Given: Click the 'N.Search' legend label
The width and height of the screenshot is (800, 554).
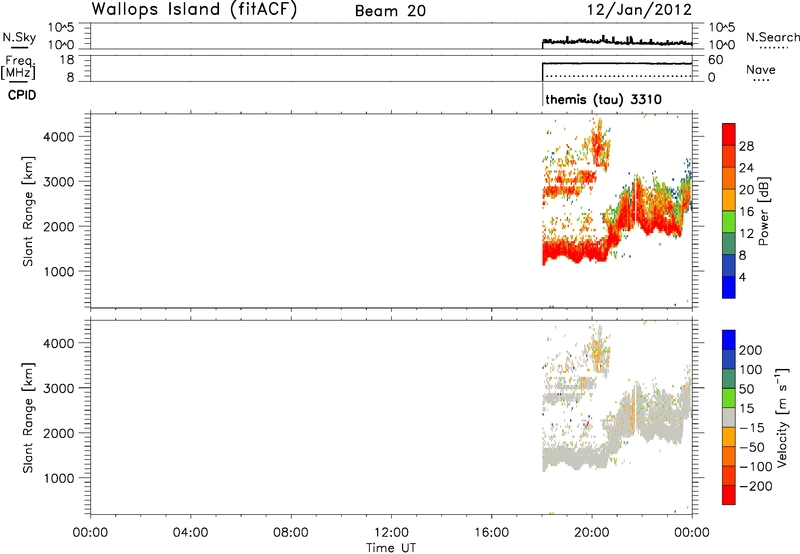Looking at the screenshot, I should click(x=773, y=37).
